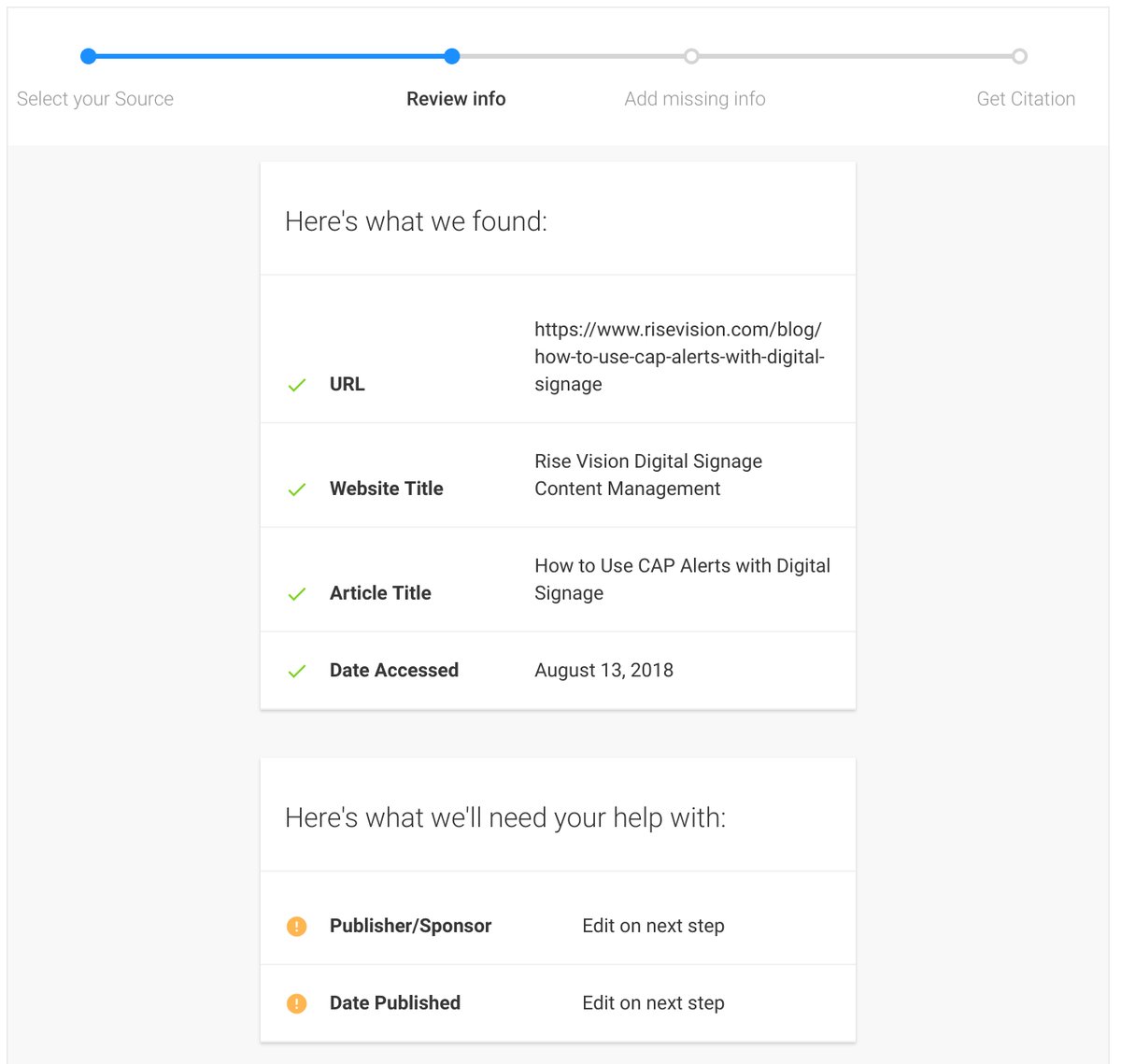
Task: Click the risevision.com blog URL text
Action: (x=679, y=357)
